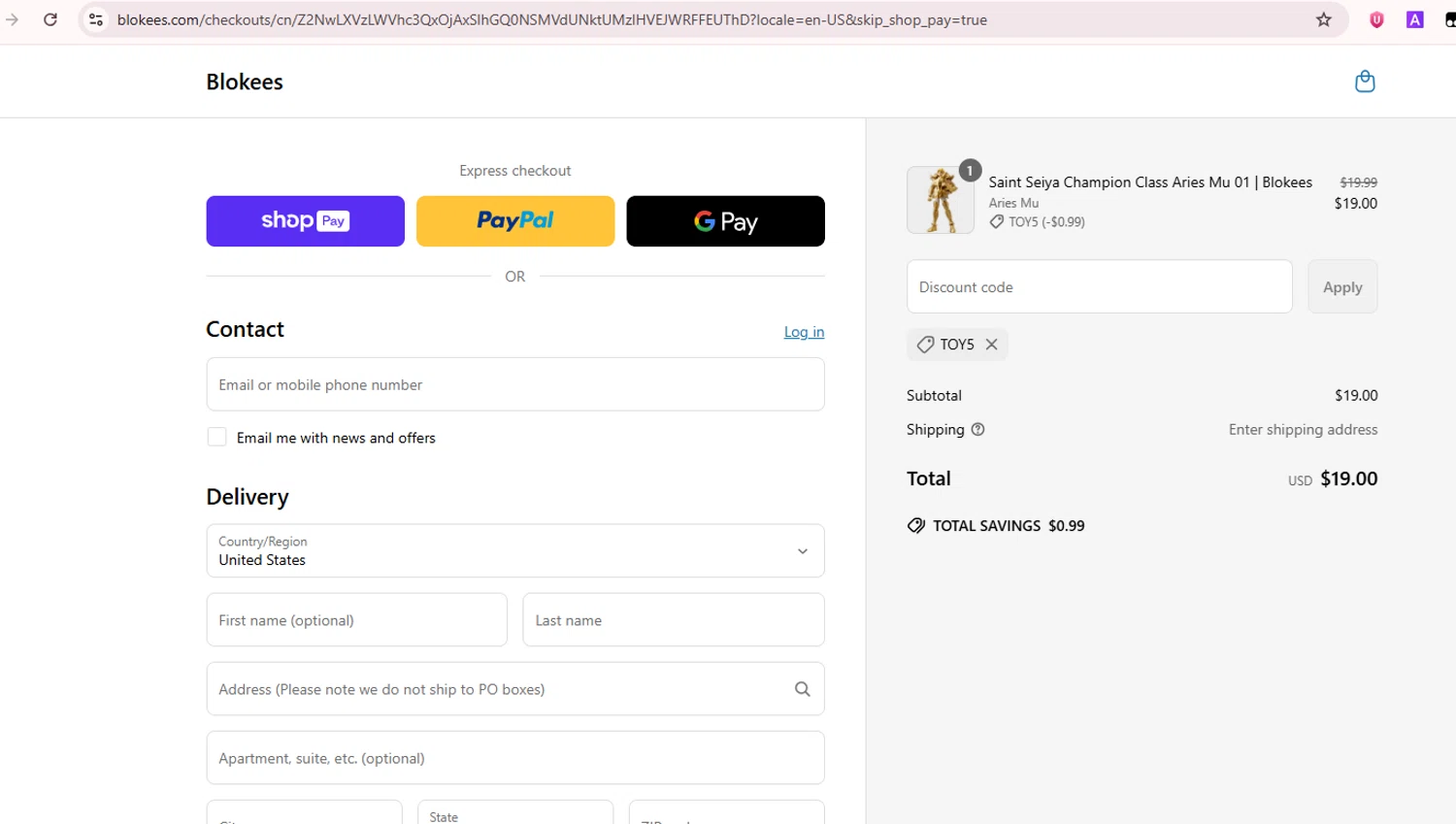This screenshot has width=1456, height=824.
Task: Pay with PayPal
Action: pos(515,221)
